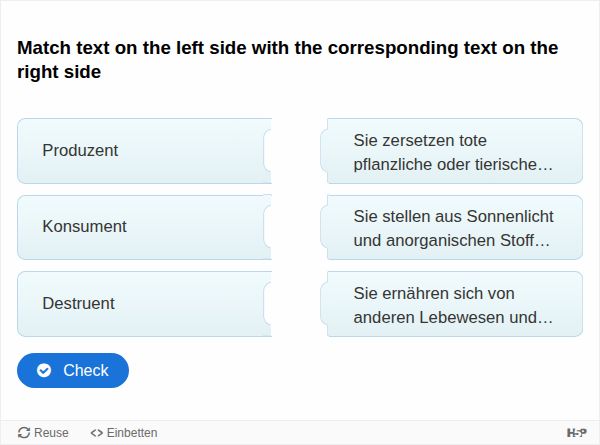Pick the "Sie ernähren sich von" answer card
Viewport: 600px width, 445px height.
pos(455,304)
